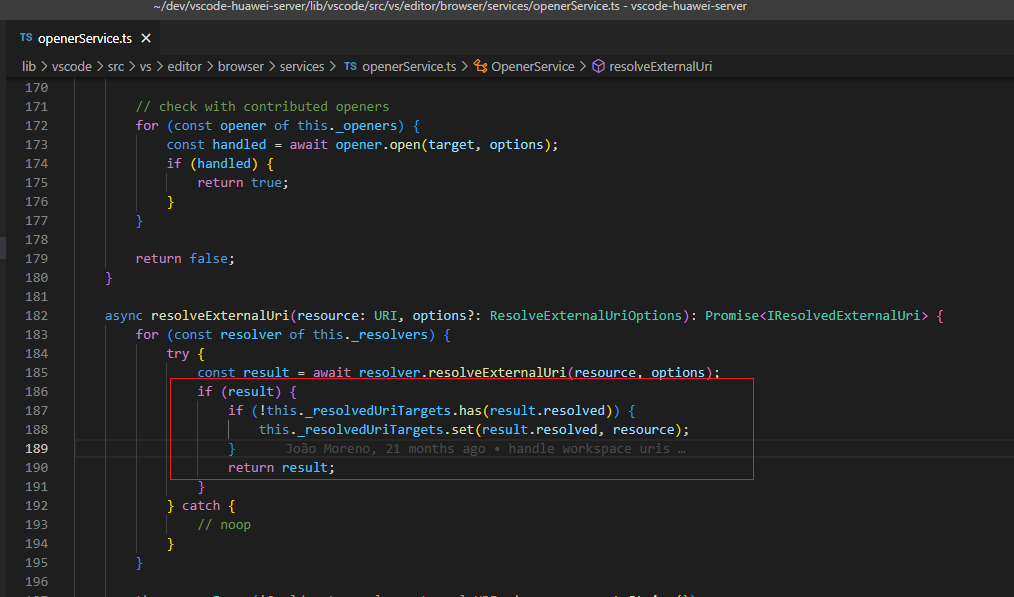Click the TS file icon in the tab
This screenshot has width=1014, height=597.
(25, 39)
